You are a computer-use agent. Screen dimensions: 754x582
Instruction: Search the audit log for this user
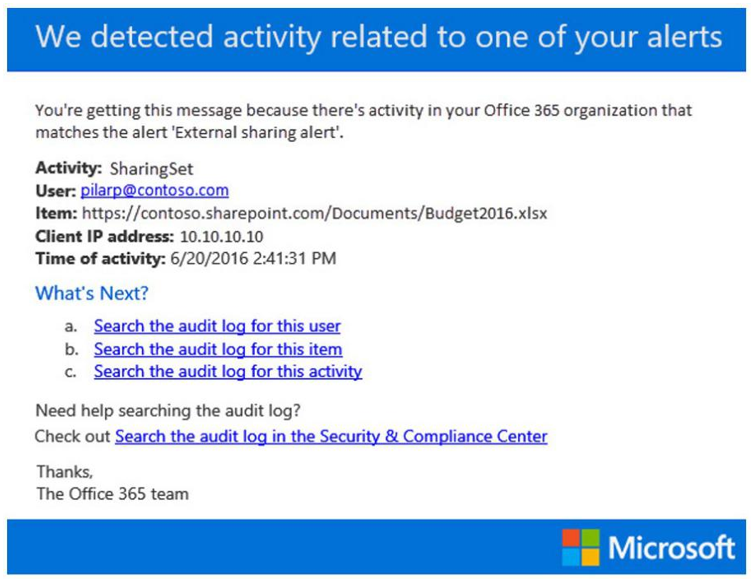[217, 326]
